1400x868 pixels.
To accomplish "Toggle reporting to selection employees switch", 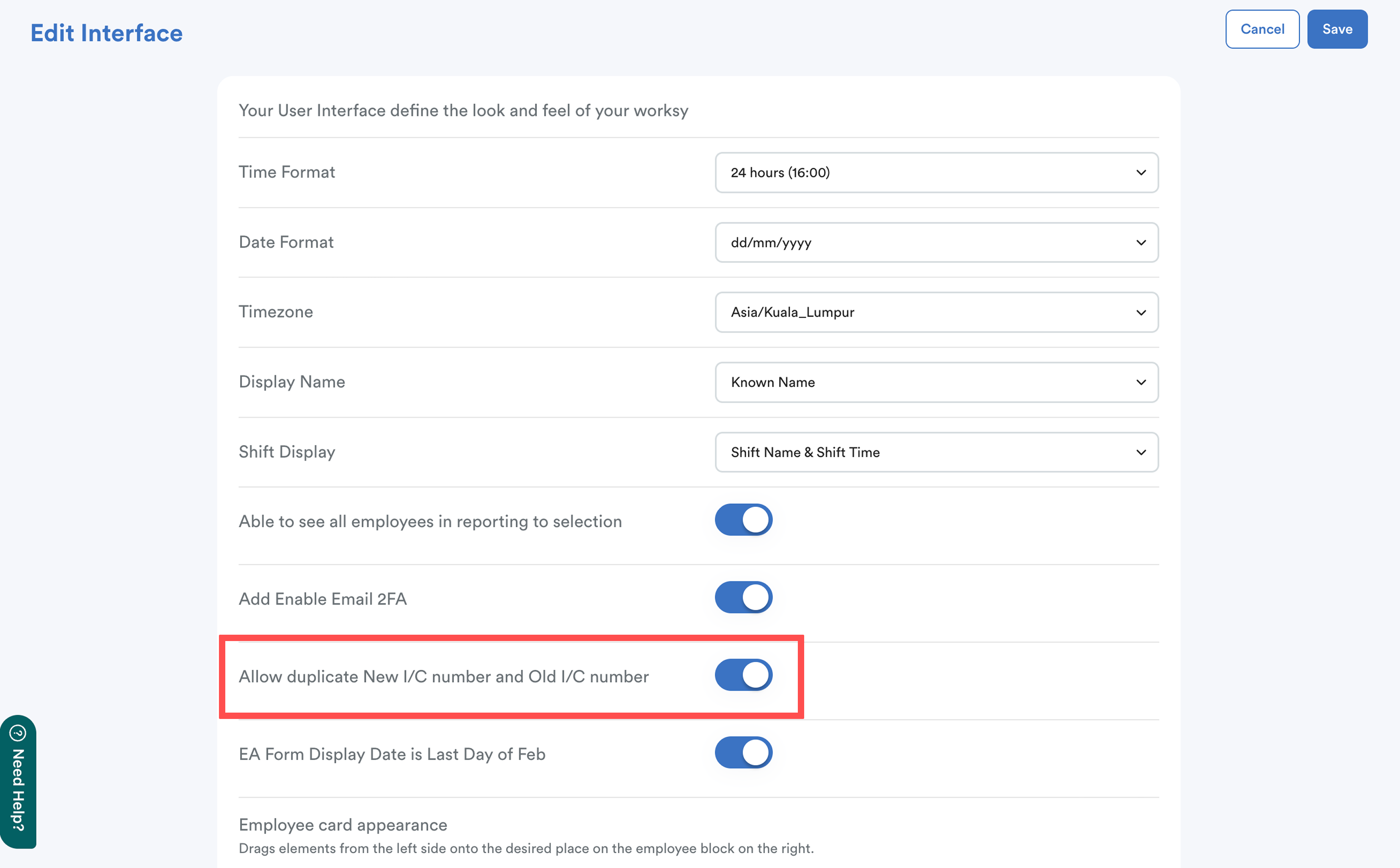I will [743, 520].
